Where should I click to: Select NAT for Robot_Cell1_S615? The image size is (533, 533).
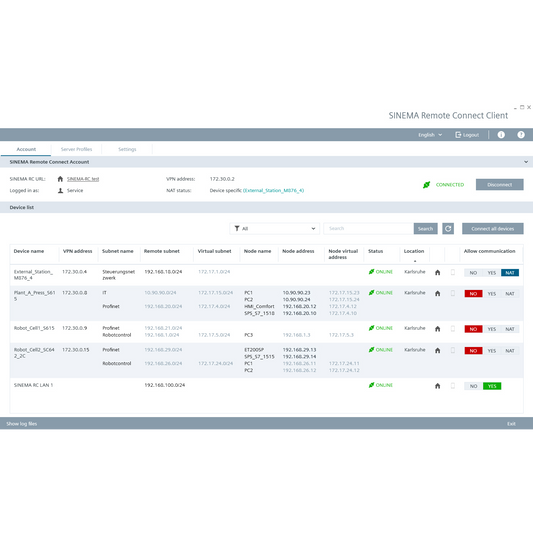[510, 329]
